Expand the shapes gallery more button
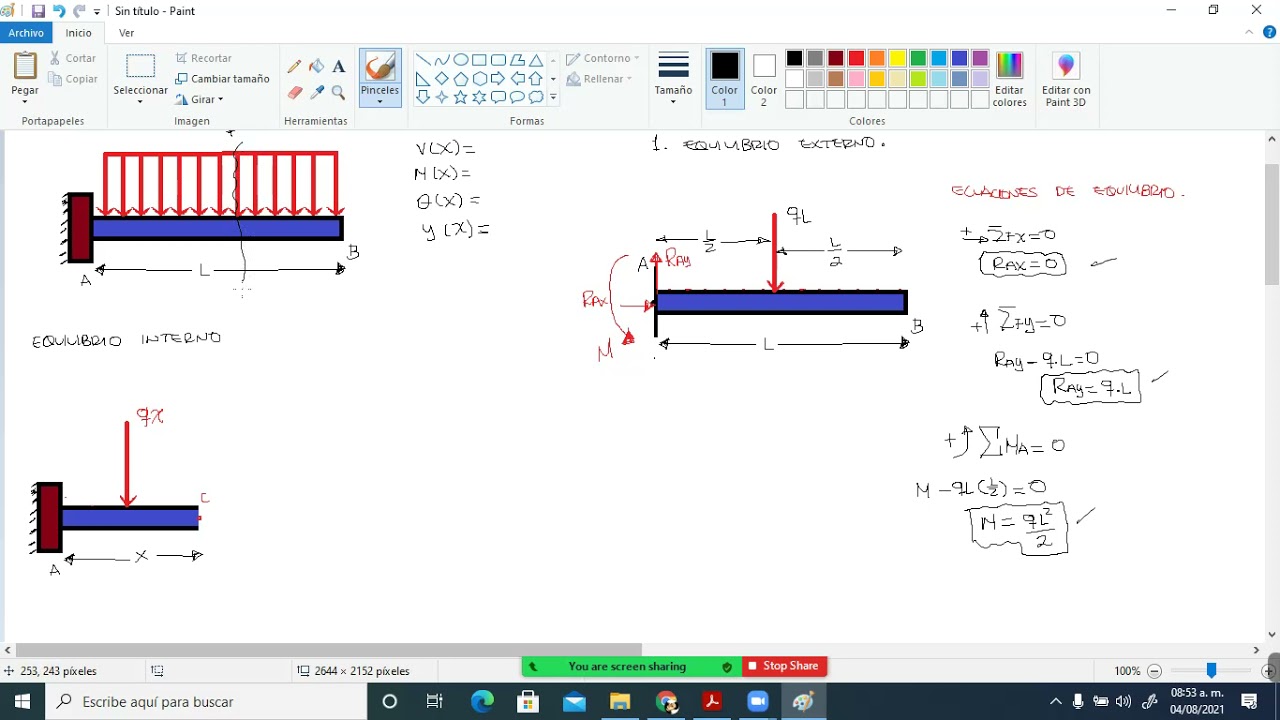 point(553,97)
